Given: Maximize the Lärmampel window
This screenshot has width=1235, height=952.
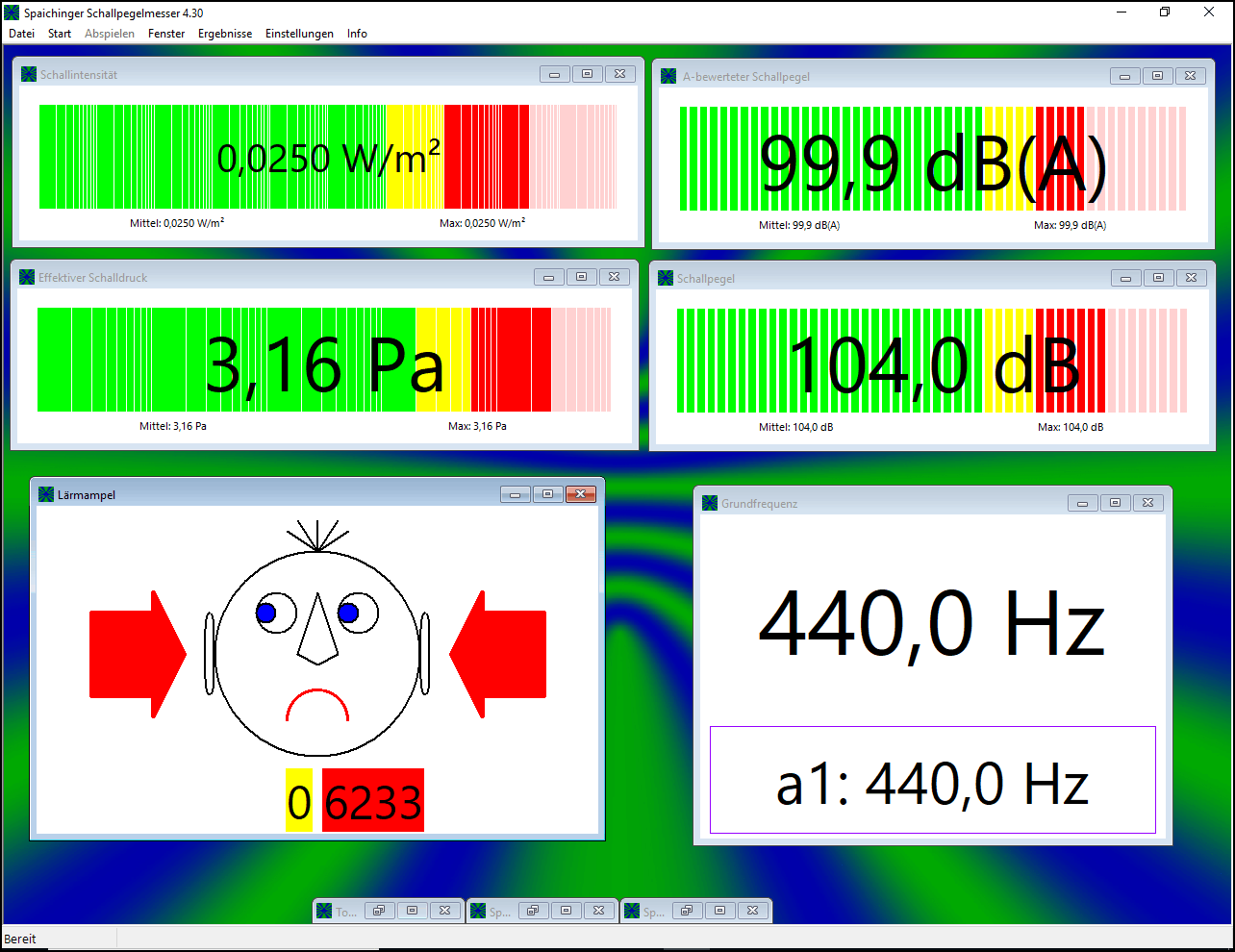Looking at the screenshot, I should tap(547, 494).
